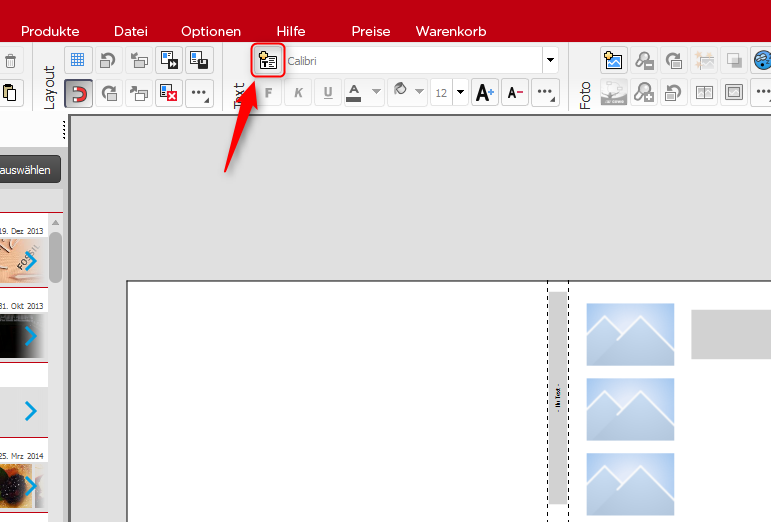Open the Datei menu

click(x=131, y=31)
